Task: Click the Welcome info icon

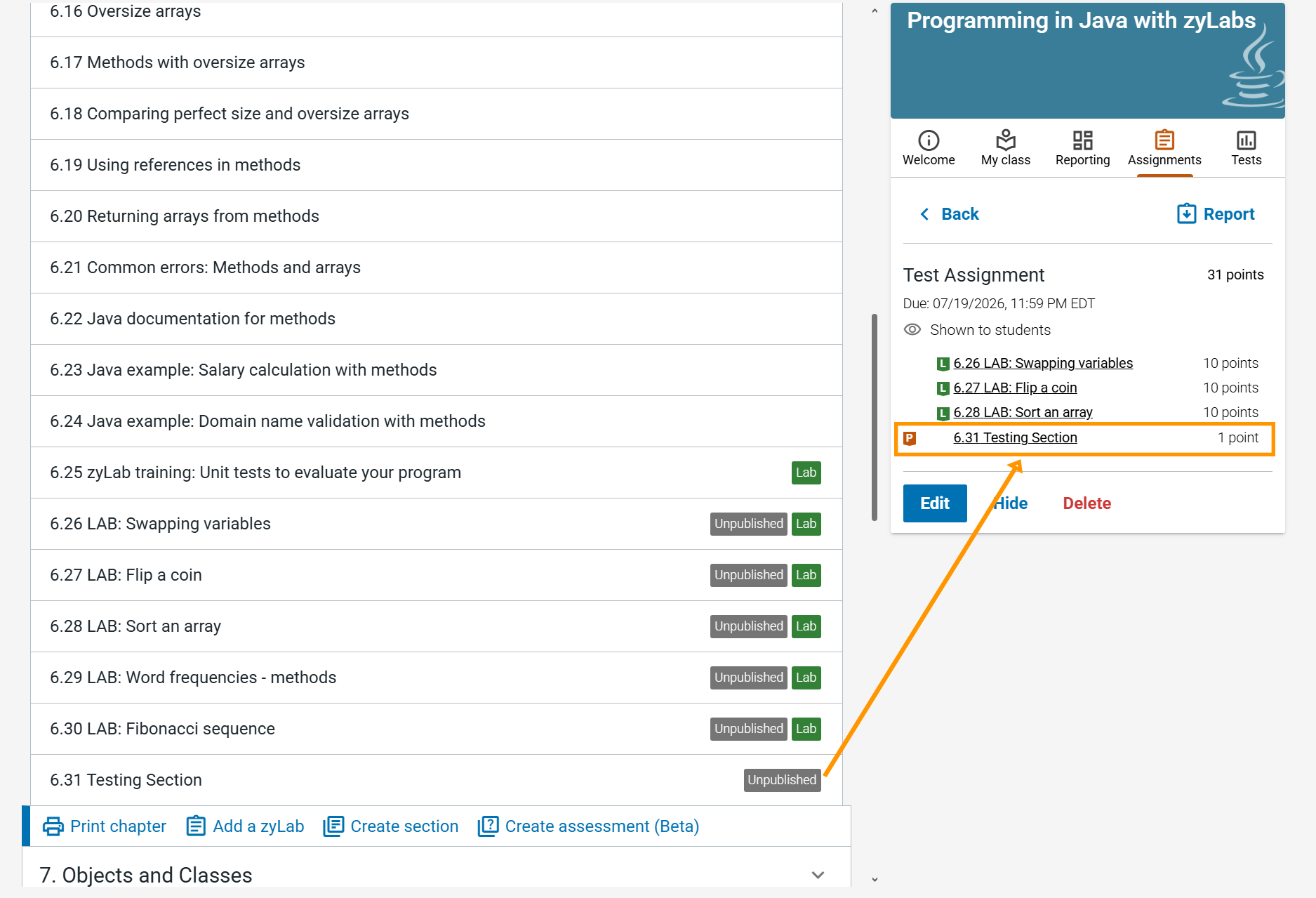Action: click(x=929, y=140)
